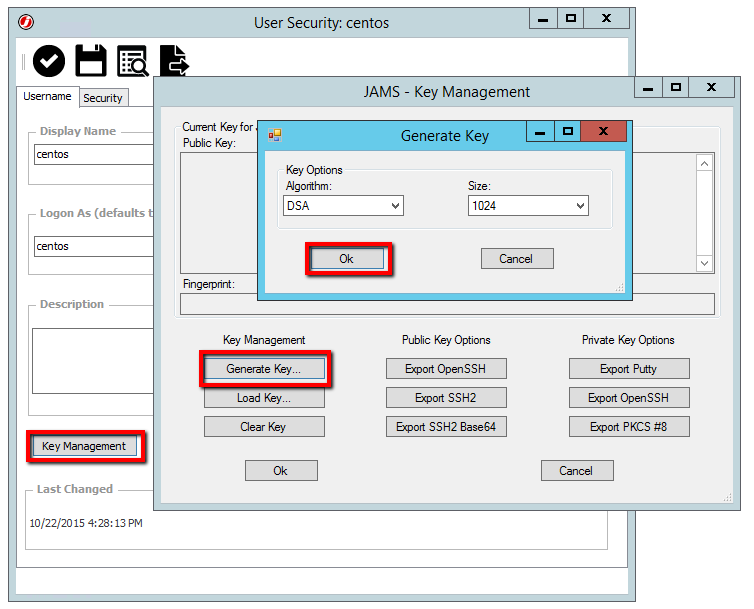Open the Size 1024 dropdown

(528, 206)
